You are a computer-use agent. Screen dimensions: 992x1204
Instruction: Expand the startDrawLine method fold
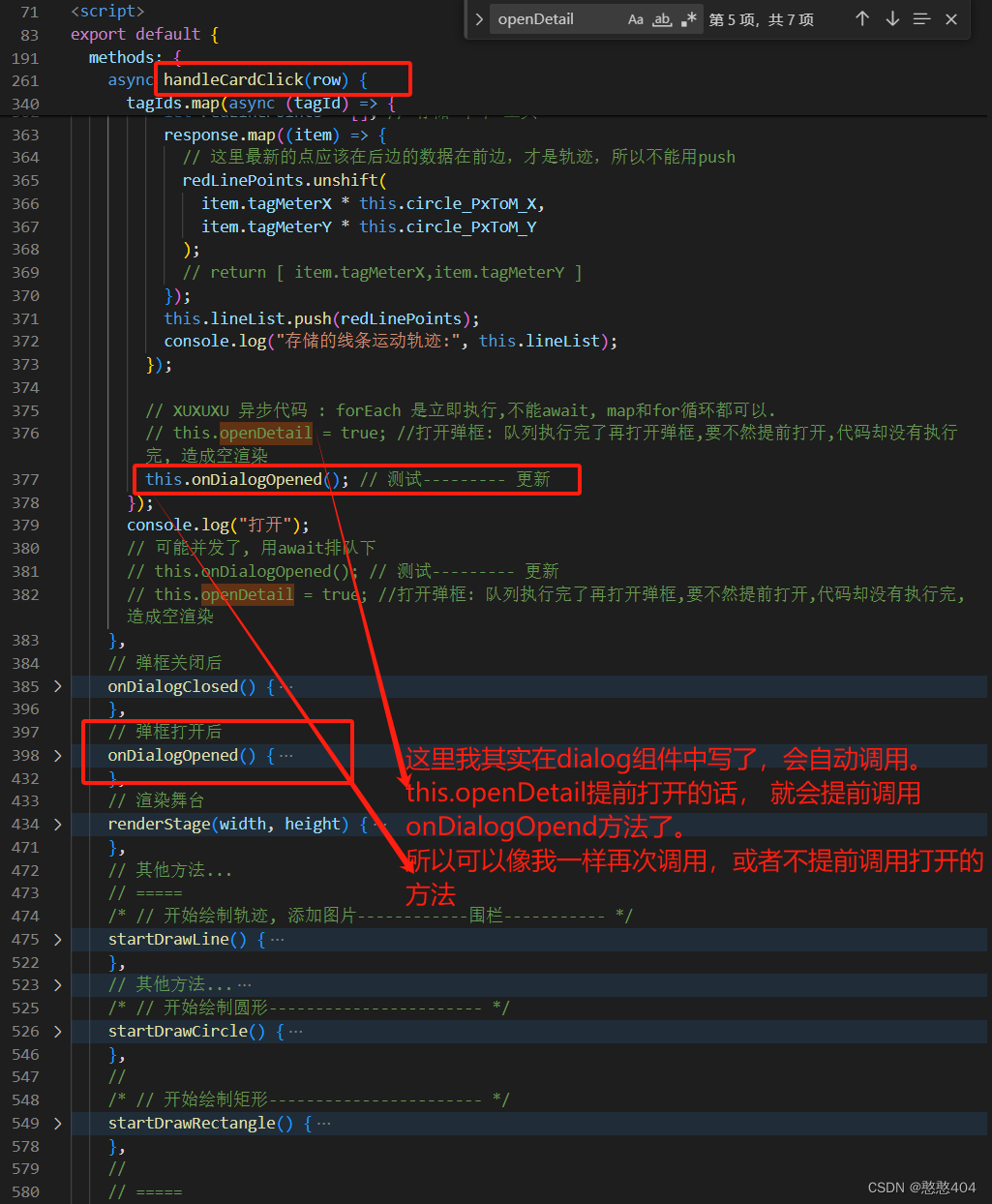tap(57, 939)
